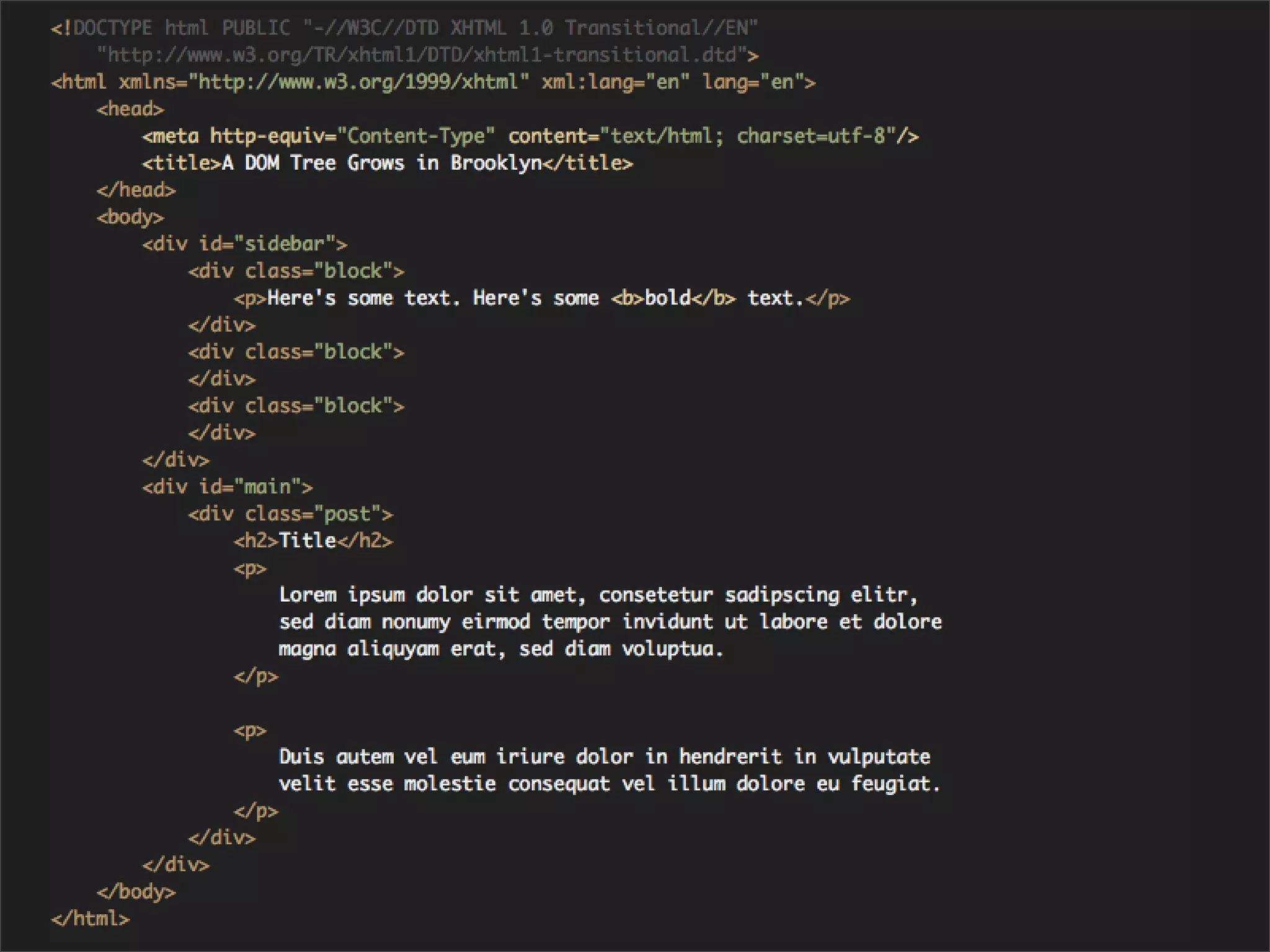The image size is (1270, 952).
Task: Click the title 'A DOM Tree Grows in Brooklyn'
Action: (x=382, y=163)
